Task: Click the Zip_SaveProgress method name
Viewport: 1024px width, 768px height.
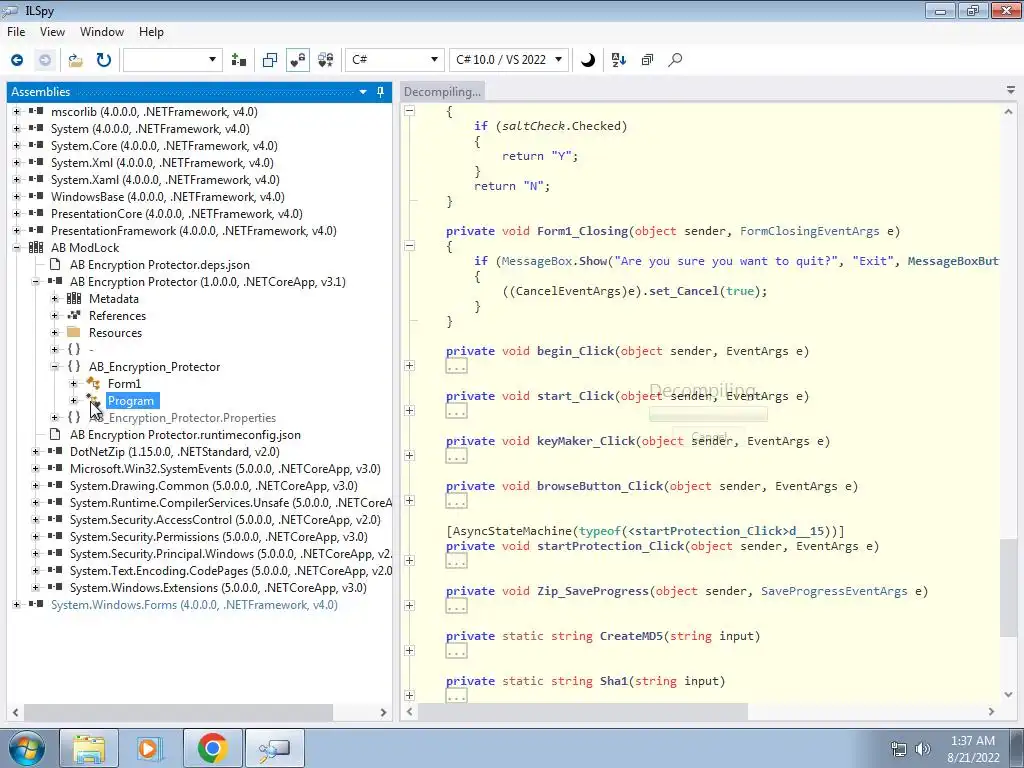Action: 593,591
